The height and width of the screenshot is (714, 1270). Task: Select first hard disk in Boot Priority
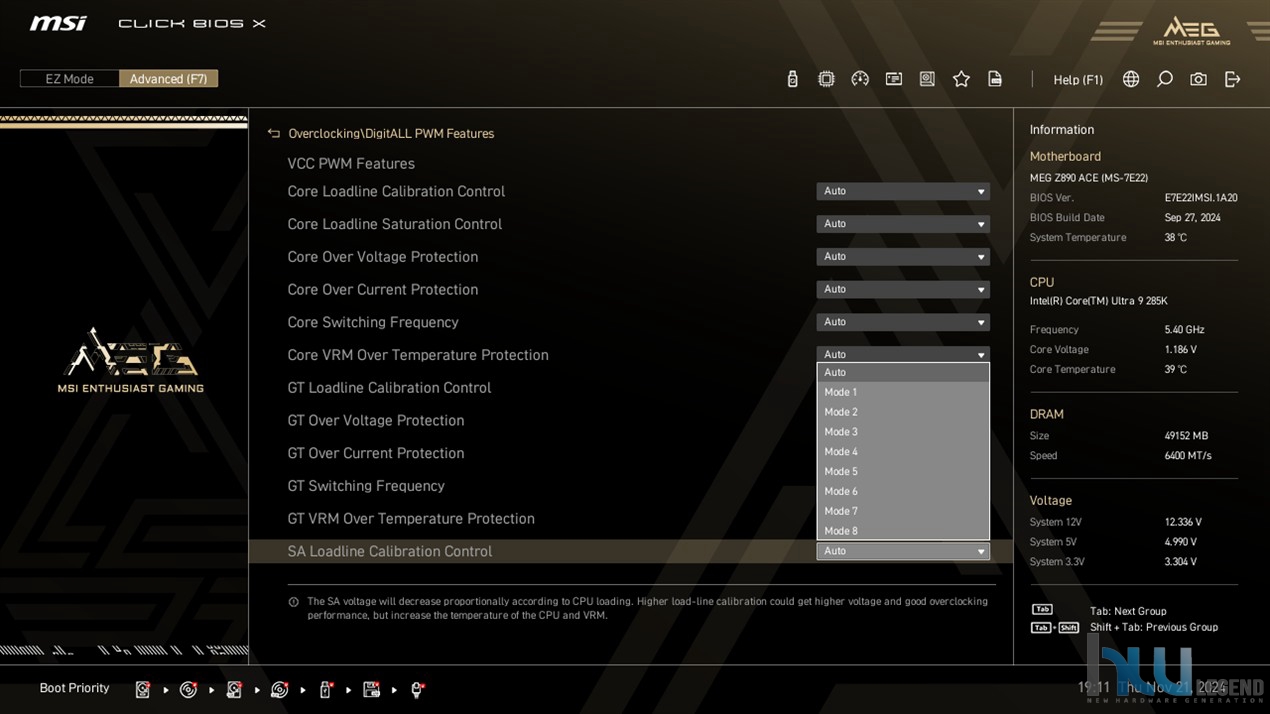(143, 689)
